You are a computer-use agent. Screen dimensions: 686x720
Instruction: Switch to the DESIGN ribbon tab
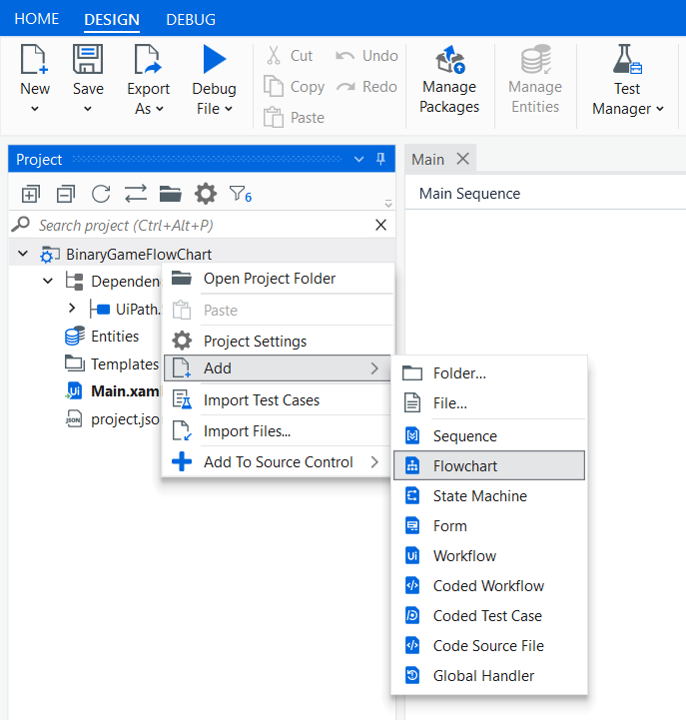pos(112,20)
